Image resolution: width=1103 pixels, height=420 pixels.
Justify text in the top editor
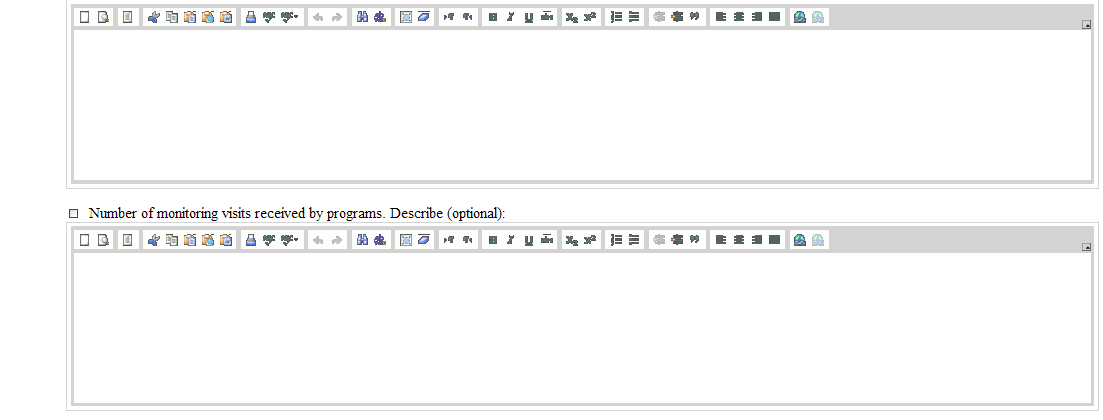coord(774,17)
